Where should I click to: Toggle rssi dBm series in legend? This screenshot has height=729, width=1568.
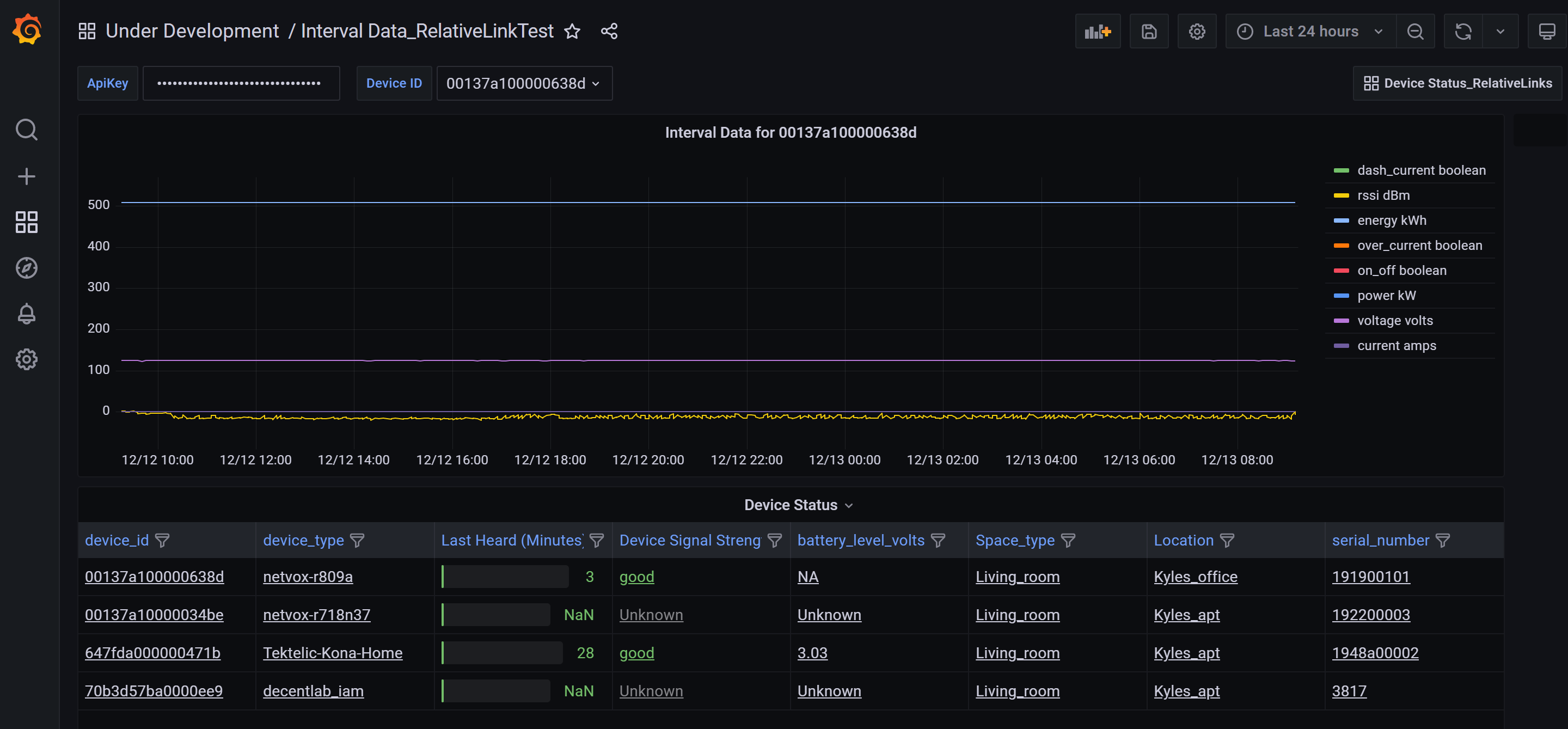[x=1383, y=195]
